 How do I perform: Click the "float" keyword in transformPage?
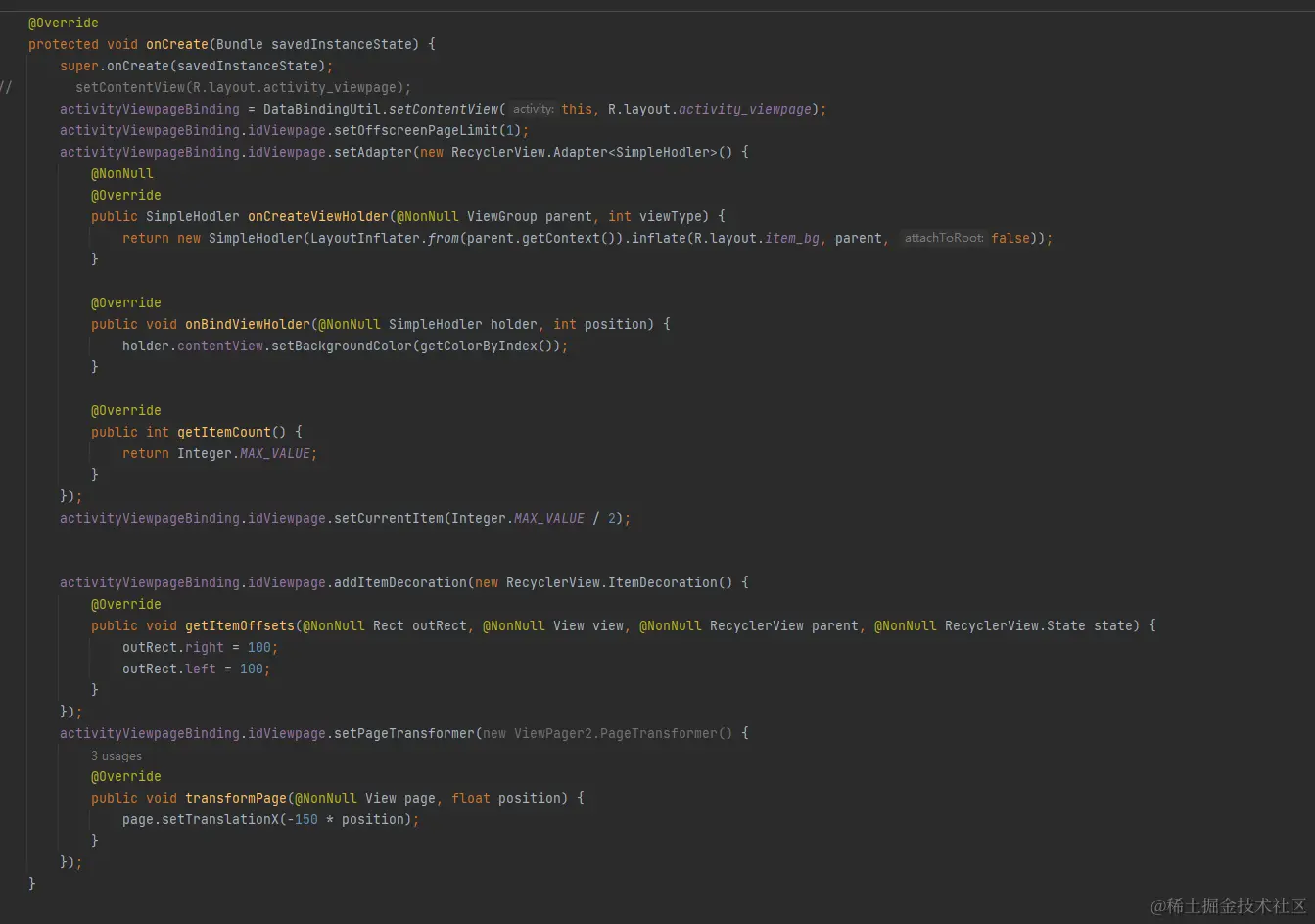click(471, 798)
